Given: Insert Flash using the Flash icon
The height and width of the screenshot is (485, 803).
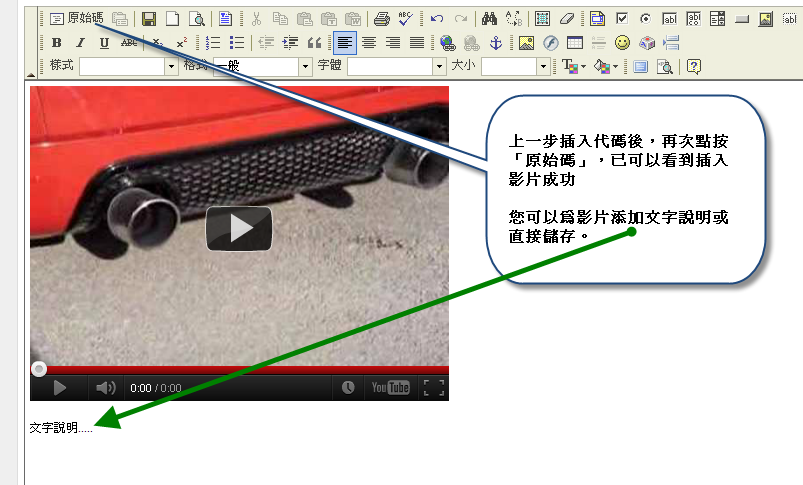Looking at the screenshot, I should [550, 43].
